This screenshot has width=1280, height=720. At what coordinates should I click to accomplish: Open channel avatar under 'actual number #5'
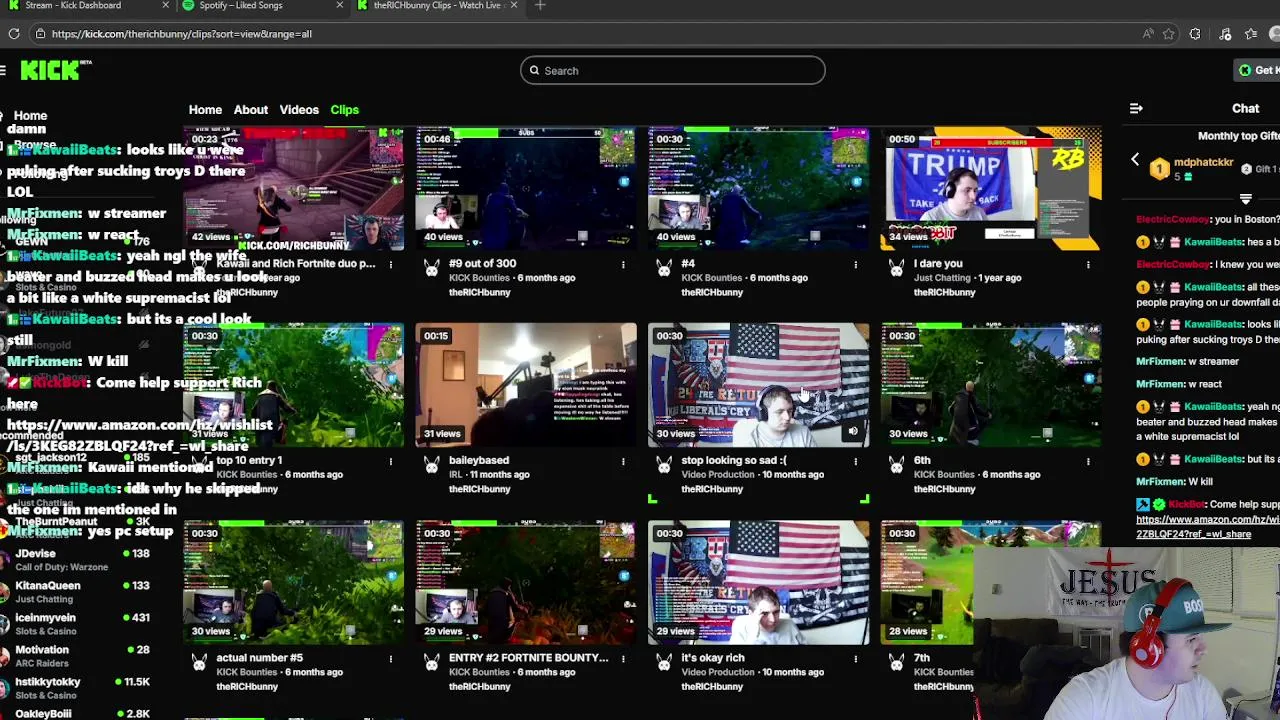(199, 662)
